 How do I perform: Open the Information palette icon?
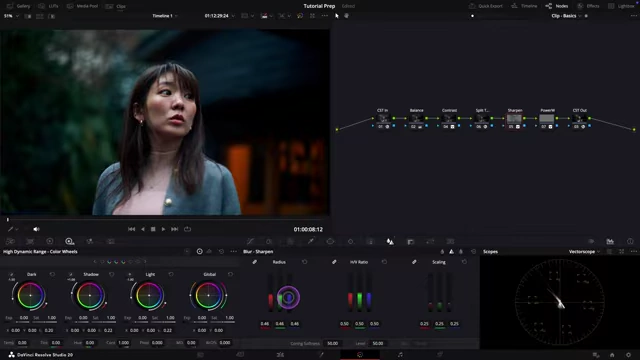pyautogui.click(x=630, y=242)
